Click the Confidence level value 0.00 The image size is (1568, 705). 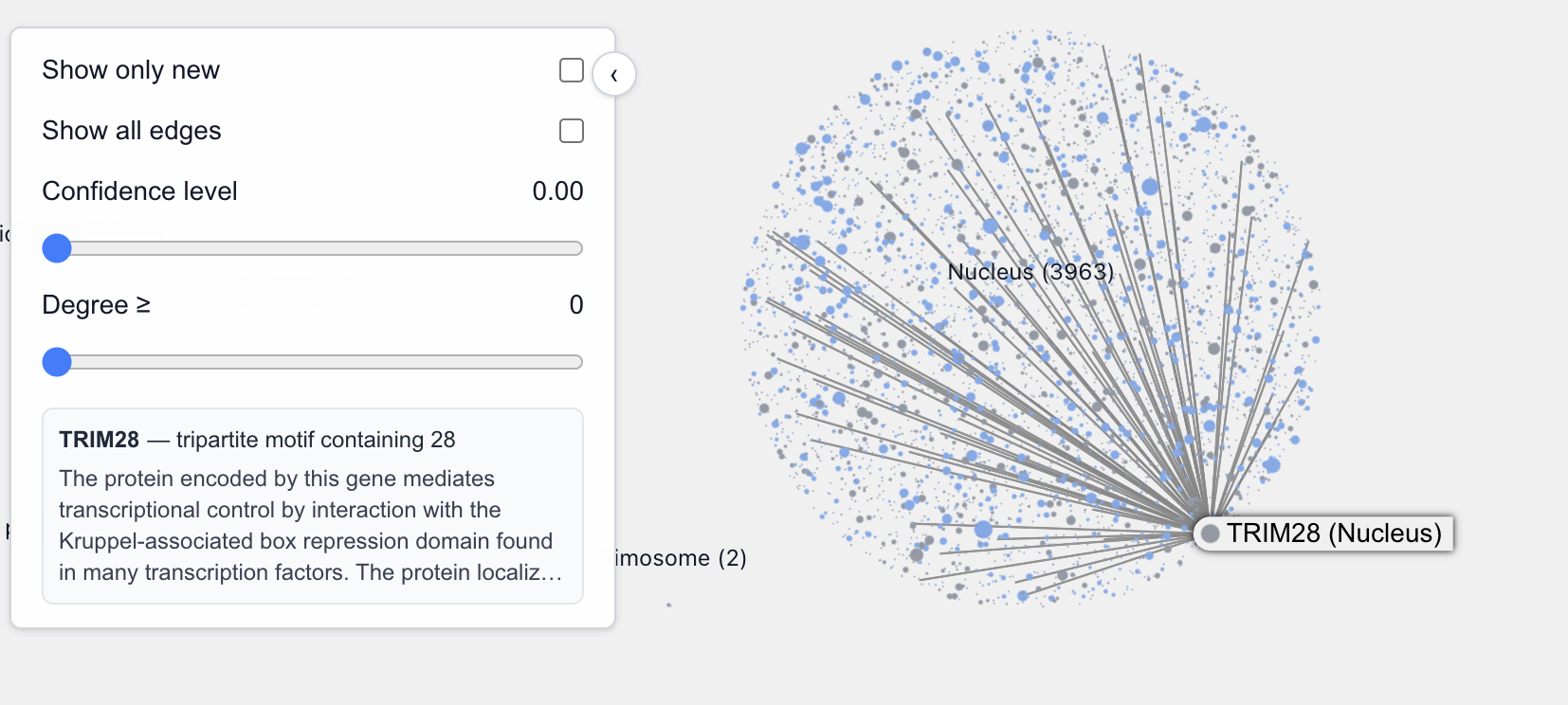557,191
